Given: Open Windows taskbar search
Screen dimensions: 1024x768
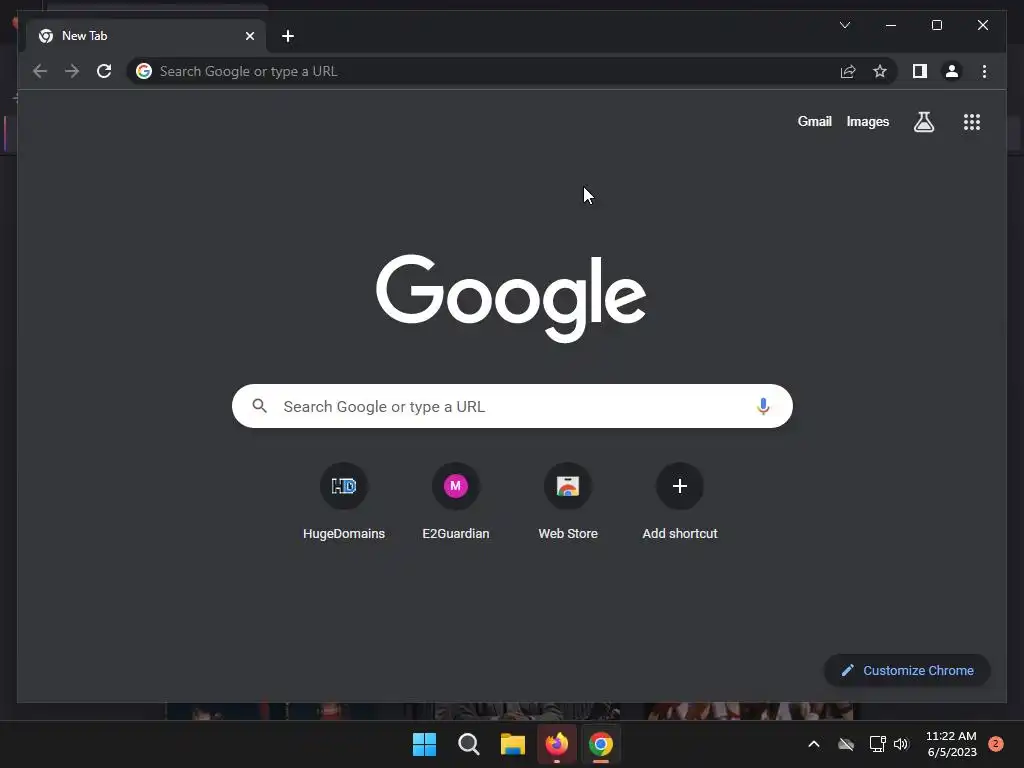Looking at the screenshot, I should 468,744.
